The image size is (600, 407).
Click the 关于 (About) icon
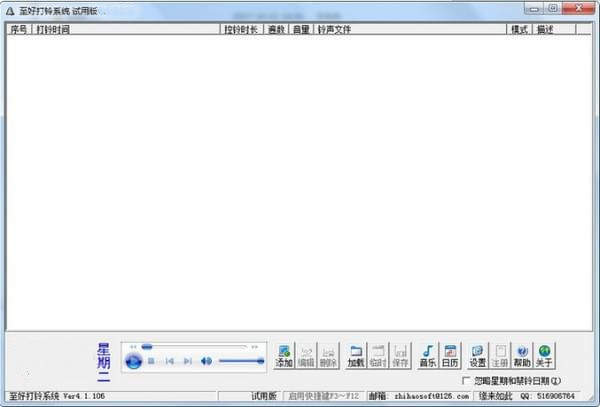(545, 355)
